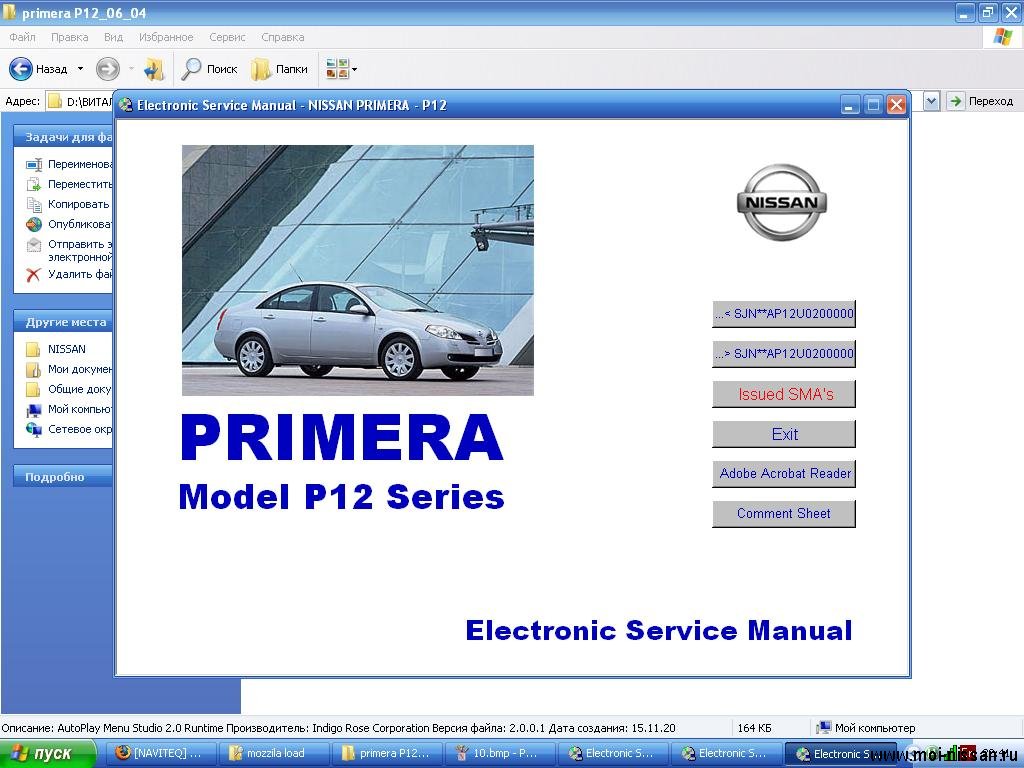Toggle the Папки folders pane button
The width and height of the screenshot is (1024, 768).
tap(280, 69)
